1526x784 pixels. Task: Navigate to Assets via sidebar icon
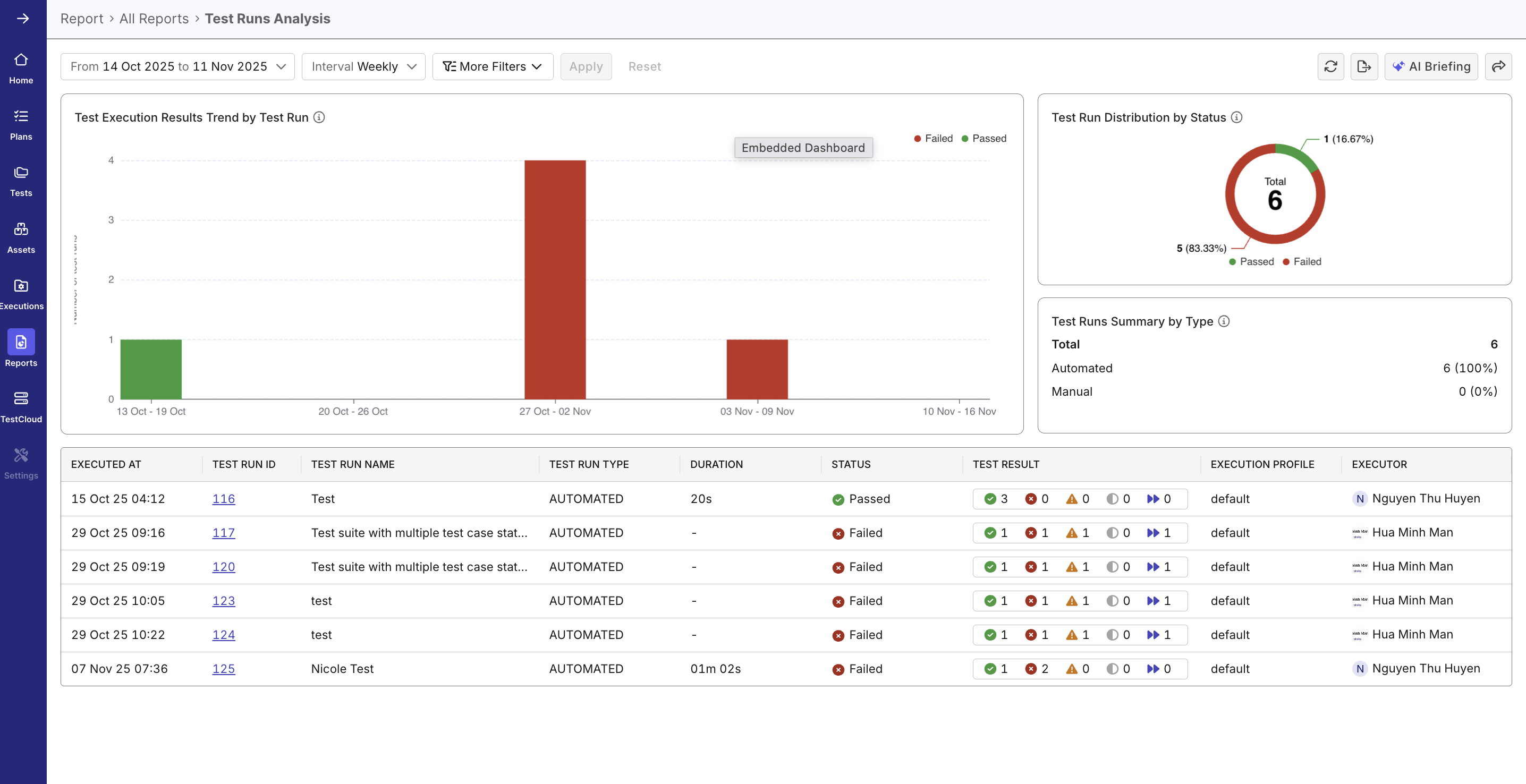pos(21,236)
